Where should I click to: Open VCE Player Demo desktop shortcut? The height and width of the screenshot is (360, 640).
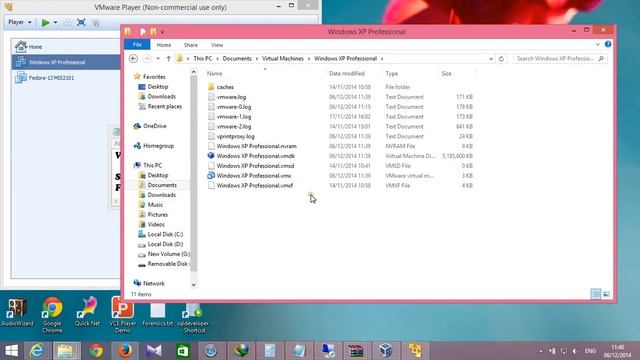[x=122, y=315]
